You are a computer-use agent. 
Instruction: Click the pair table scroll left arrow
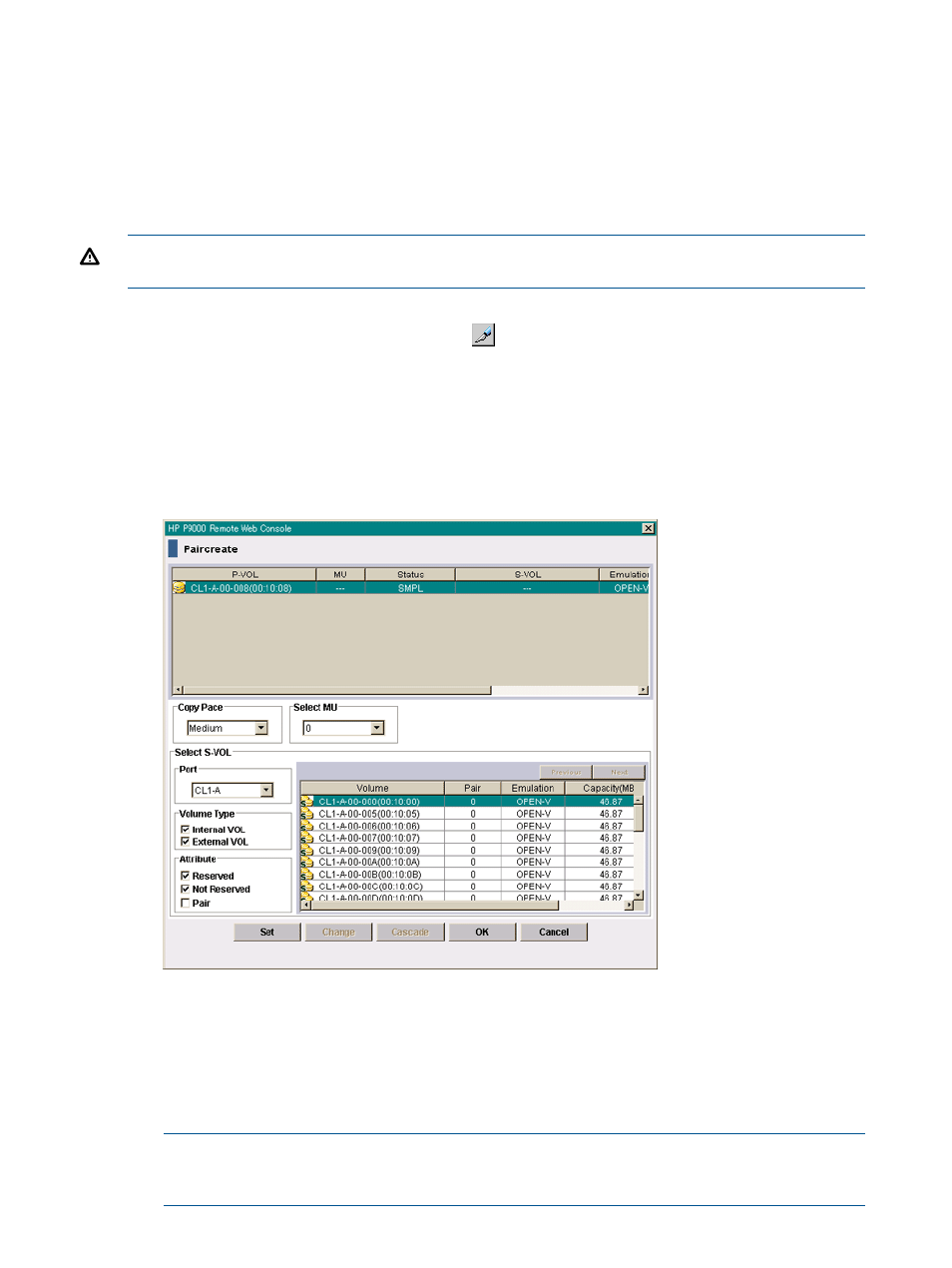tap(179, 690)
